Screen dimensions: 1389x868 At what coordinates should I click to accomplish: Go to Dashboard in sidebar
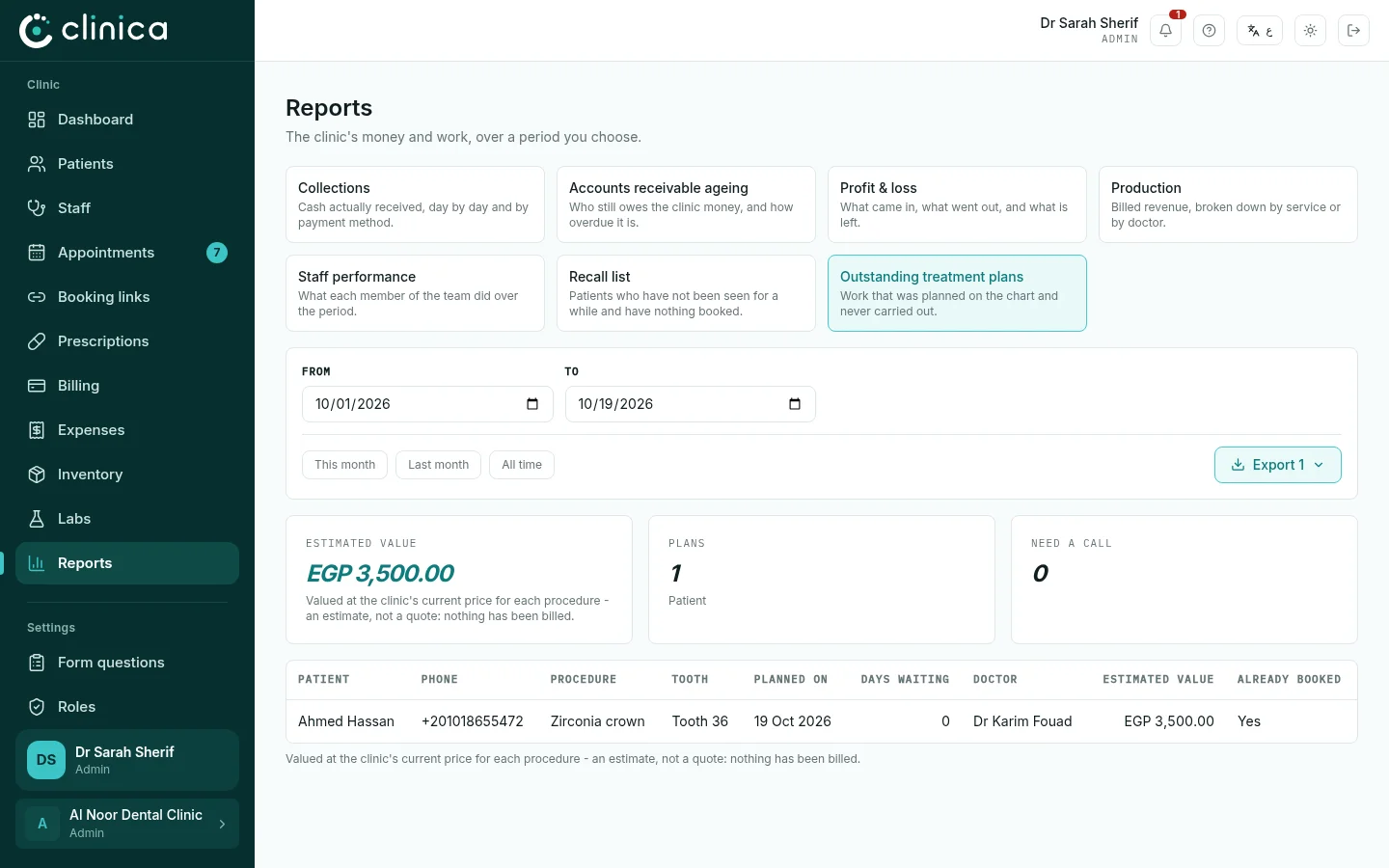click(x=127, y=120)
